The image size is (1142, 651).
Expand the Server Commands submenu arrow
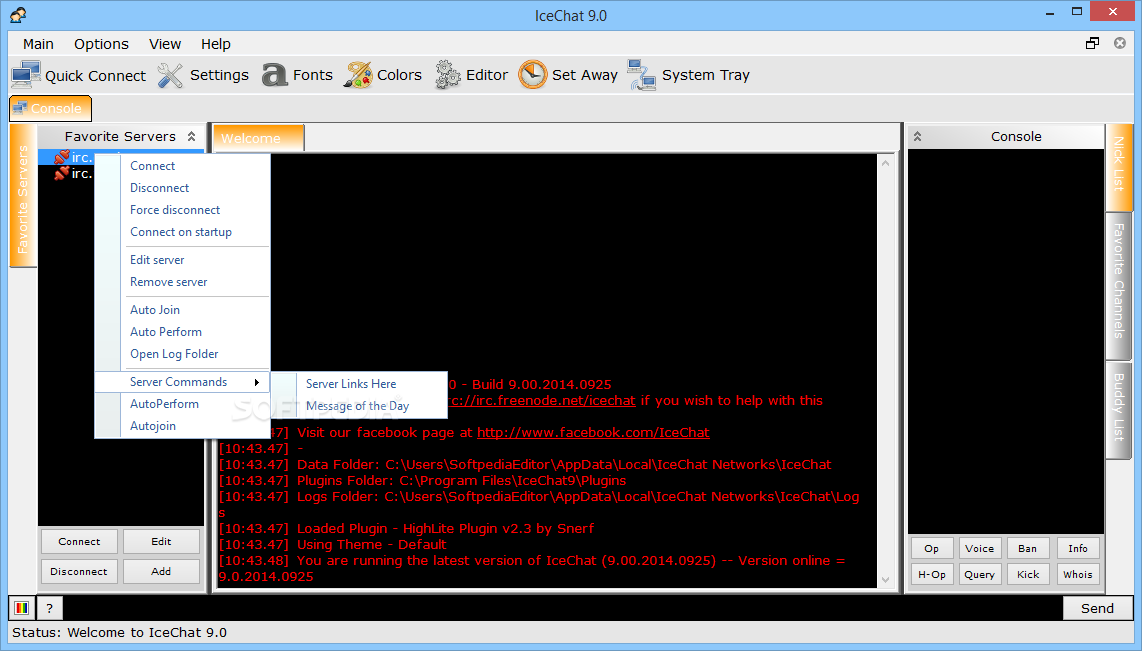coord(256,382)
